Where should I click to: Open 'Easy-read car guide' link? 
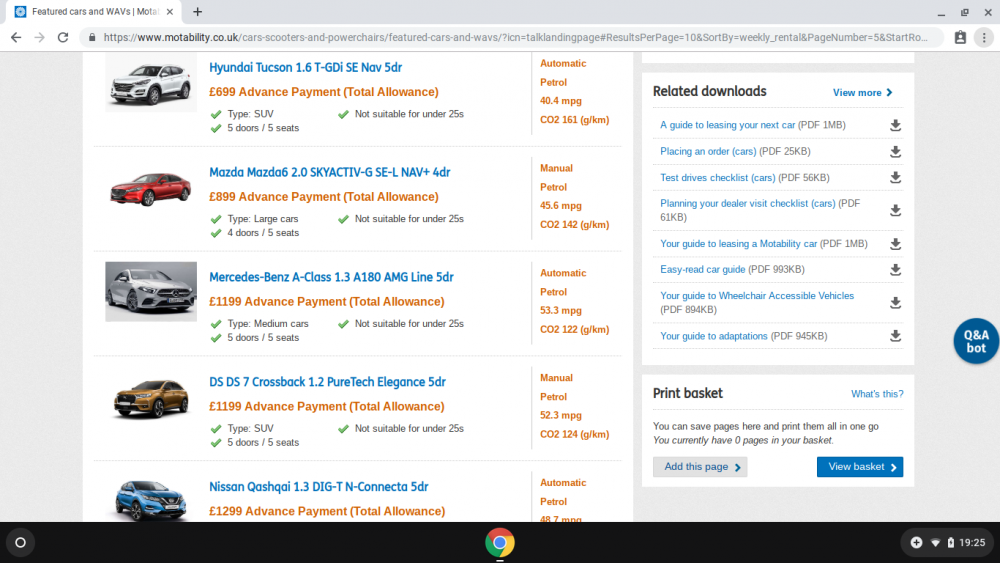[702, 270]
